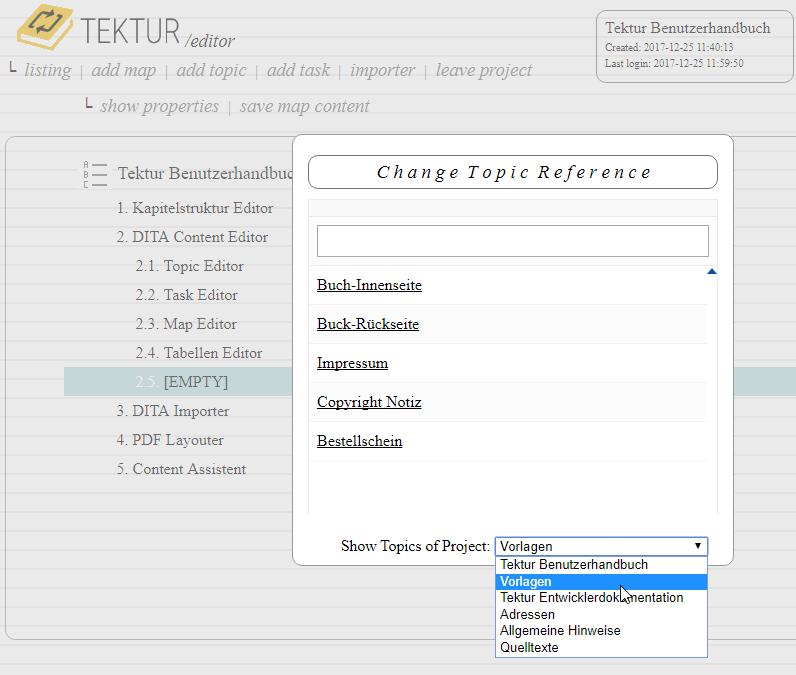Image resolution: width=796 pixels, height=675 pixels.
Task: Click leave project in the menu
Action: coord(484,71)
